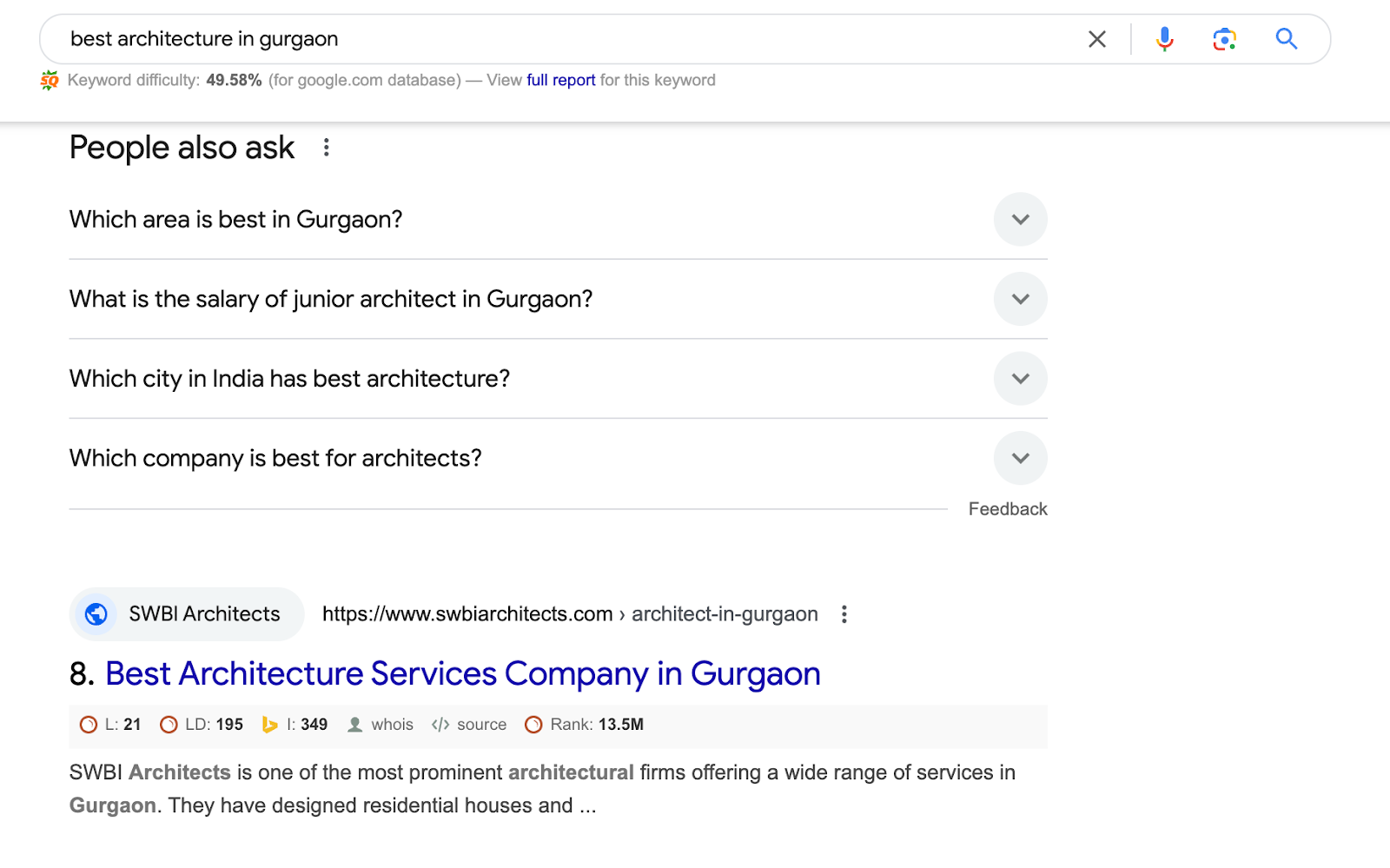Open the full report keyword link
The image size is (1390, 868).
click(x=560, y=81)
